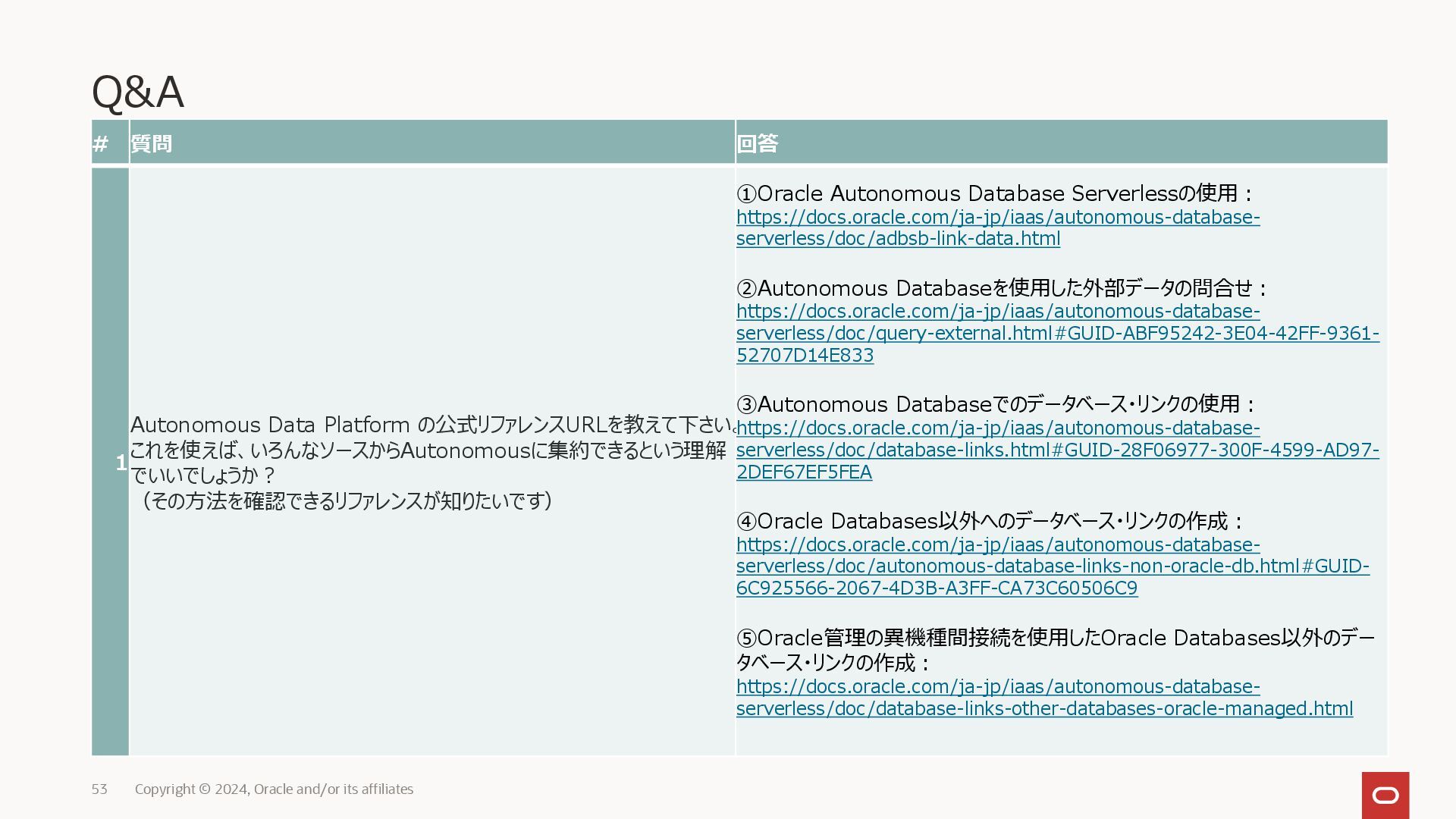
Task: Open the query-external.html documentation link
Action: (x=1058, y=333)
